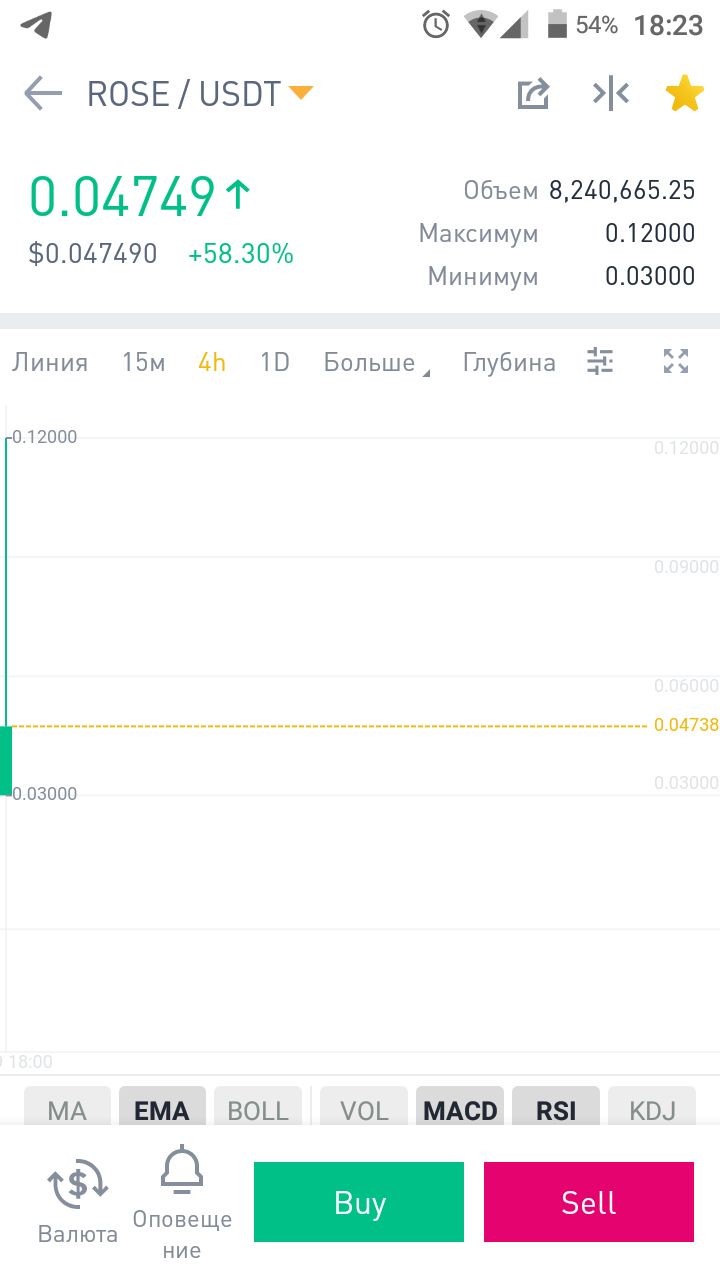Tap the Объем value 8,240,665.25
720x1280 pixels.
coord(622,190)
